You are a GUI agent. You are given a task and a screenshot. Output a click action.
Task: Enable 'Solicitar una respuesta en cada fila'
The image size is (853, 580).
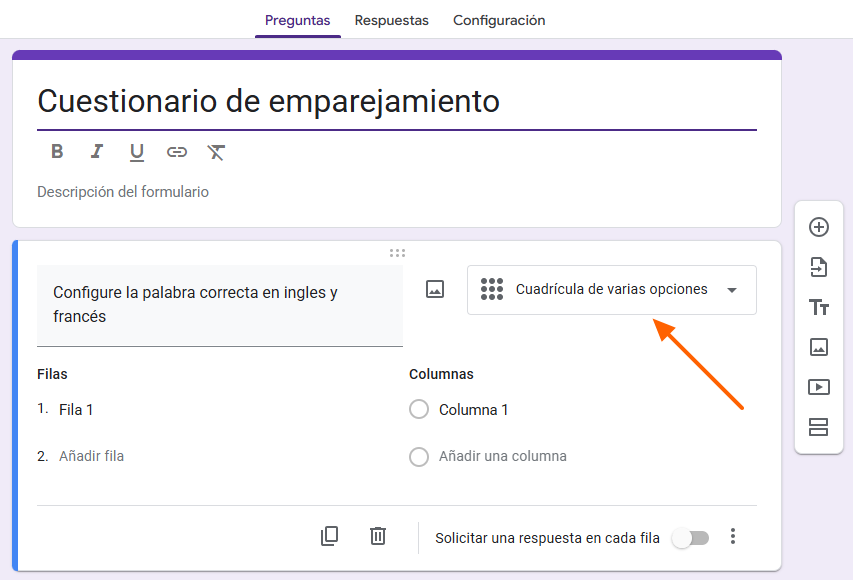coord(691,537)
